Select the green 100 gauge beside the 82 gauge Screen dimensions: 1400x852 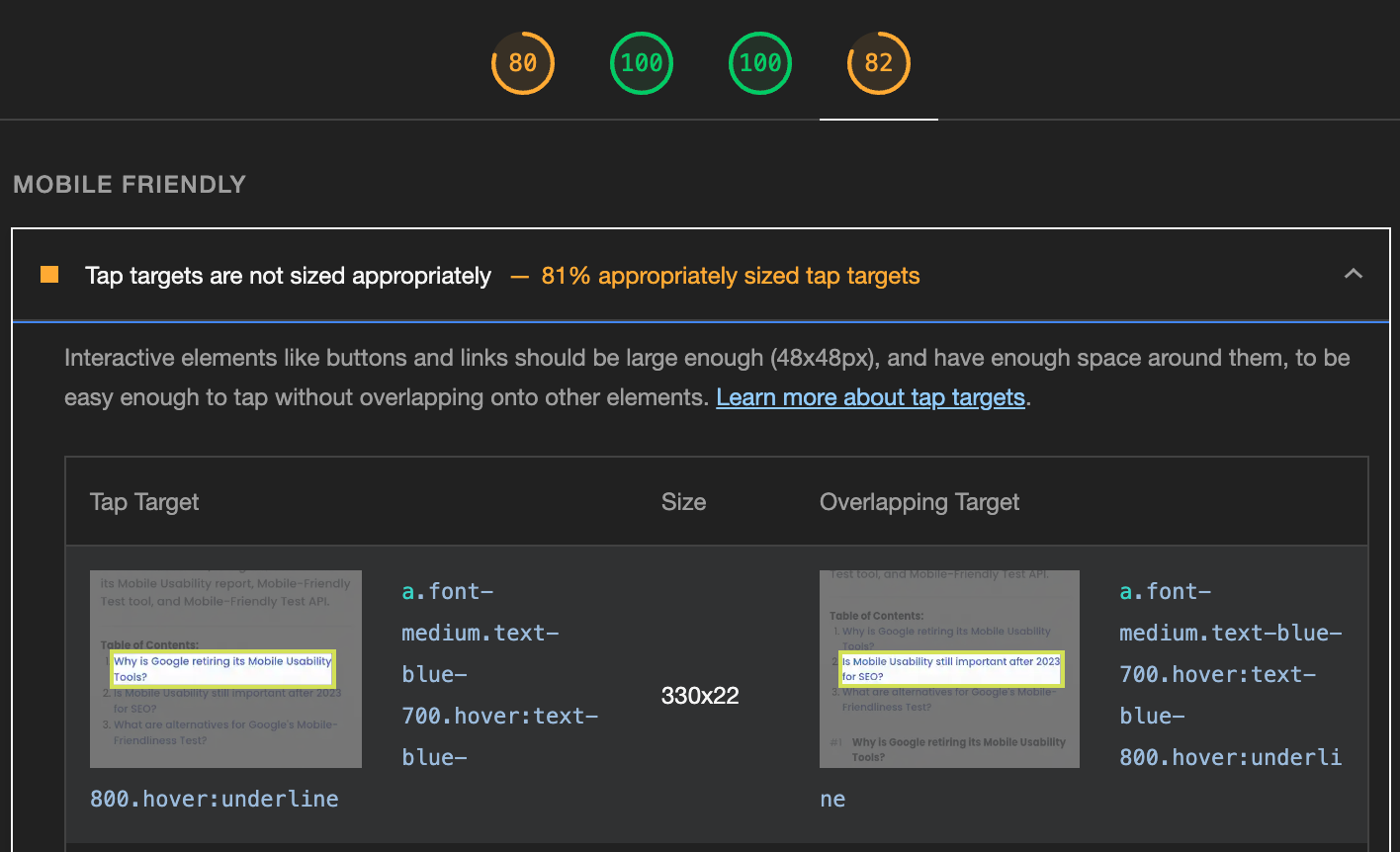759,63
